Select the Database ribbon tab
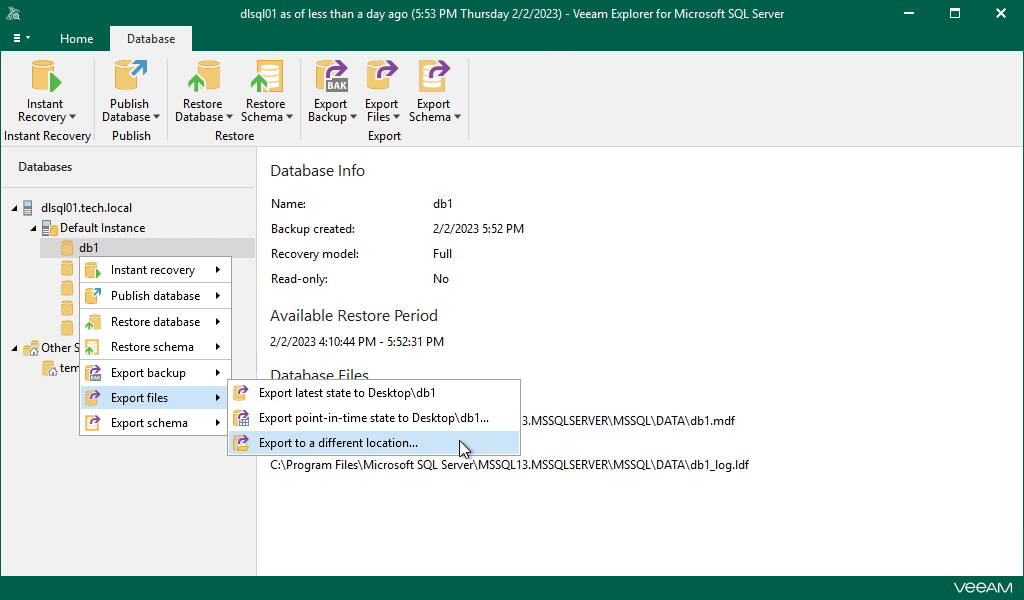Screen dimensions: 1024x600 tap(151, 39)
